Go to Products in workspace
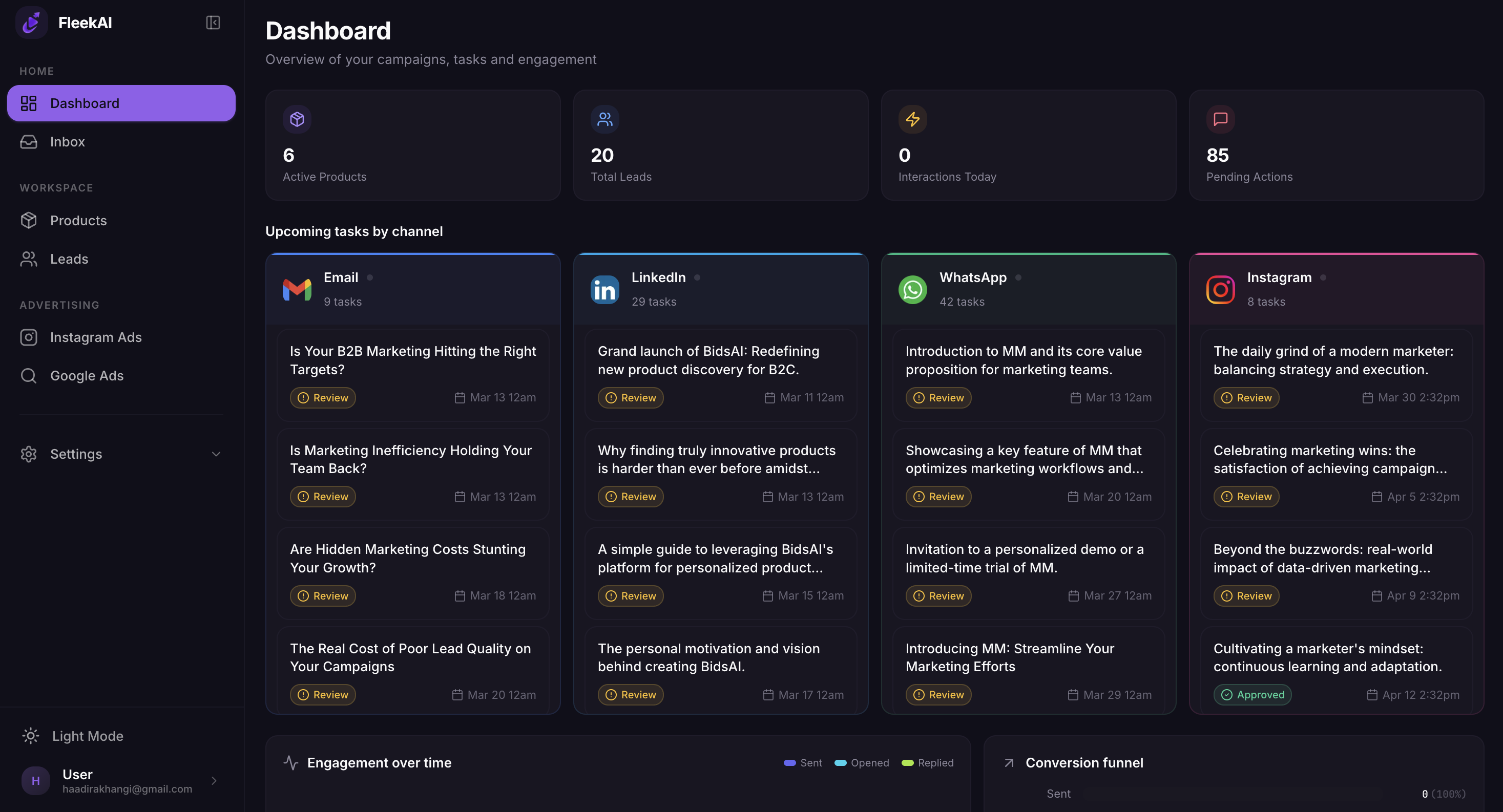 (x=121, y=221)
